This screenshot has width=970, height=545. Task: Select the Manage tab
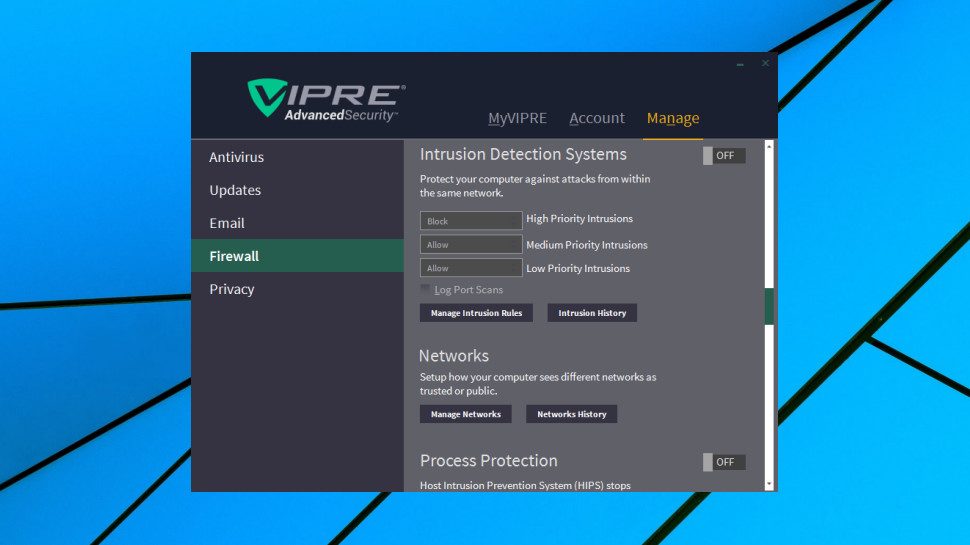(673, 118)
